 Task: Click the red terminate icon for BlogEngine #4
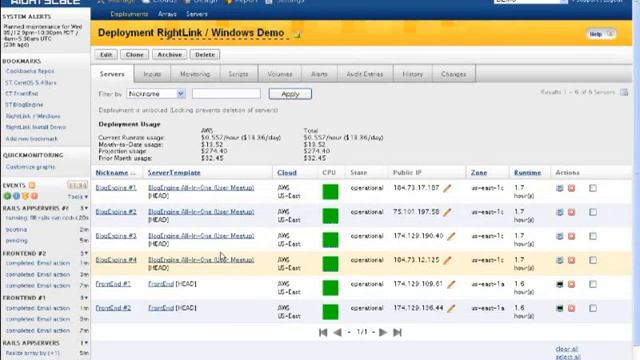point(571,260)
